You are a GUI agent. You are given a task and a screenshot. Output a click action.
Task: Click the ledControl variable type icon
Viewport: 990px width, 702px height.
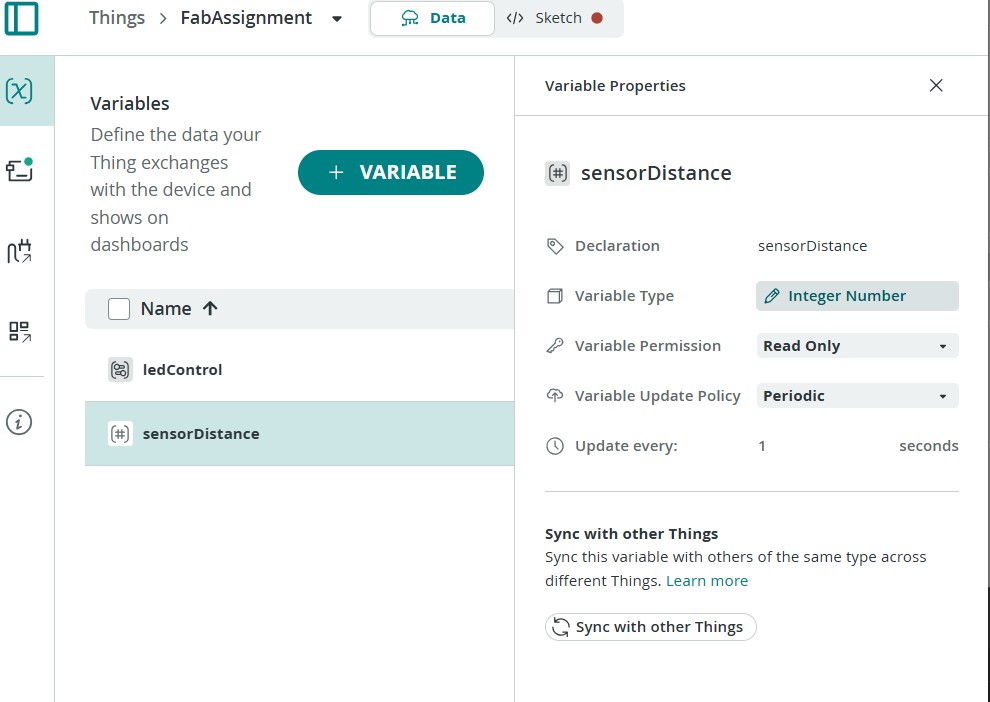120,370
